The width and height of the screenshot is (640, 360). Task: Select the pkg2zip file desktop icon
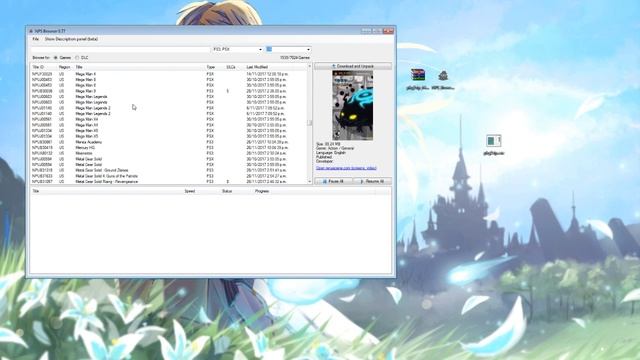click(x=493, y=144)
